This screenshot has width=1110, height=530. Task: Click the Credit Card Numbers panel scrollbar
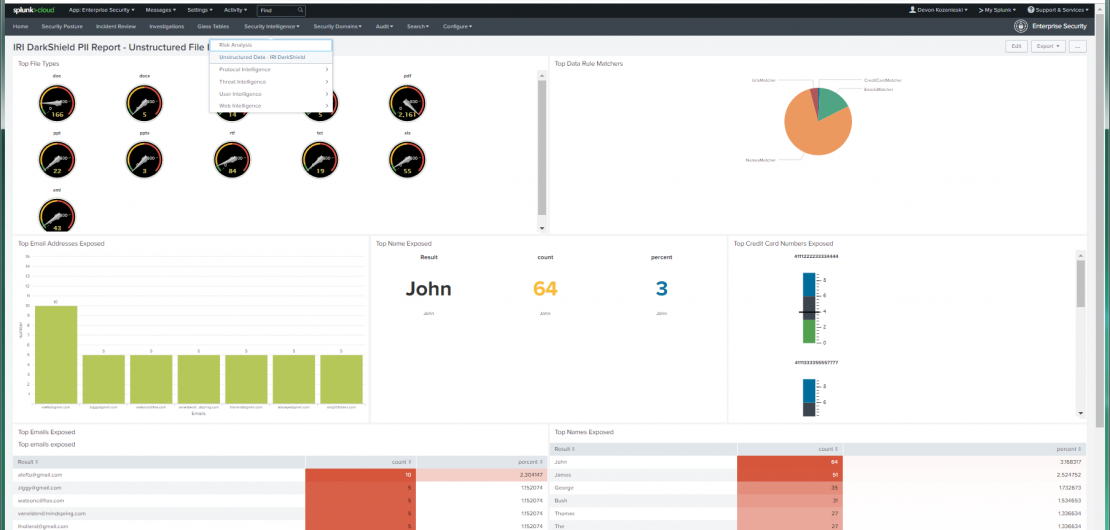pyautogui.click(x=1080, y=283)
